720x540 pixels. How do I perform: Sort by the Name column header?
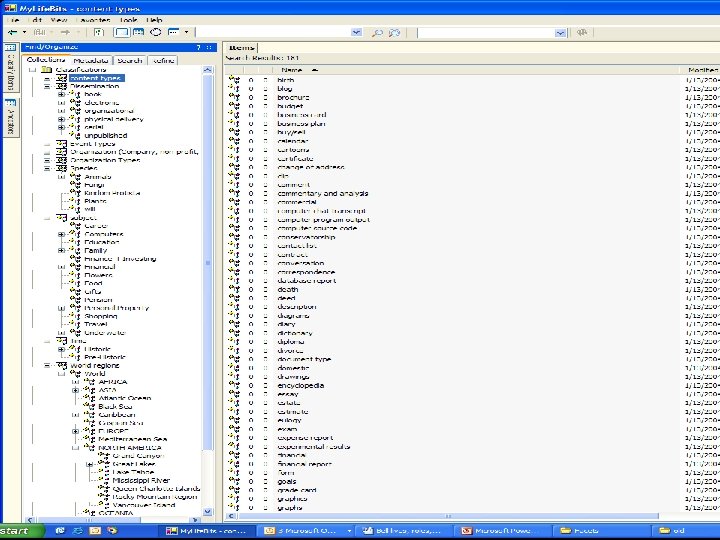click(292, 70)
